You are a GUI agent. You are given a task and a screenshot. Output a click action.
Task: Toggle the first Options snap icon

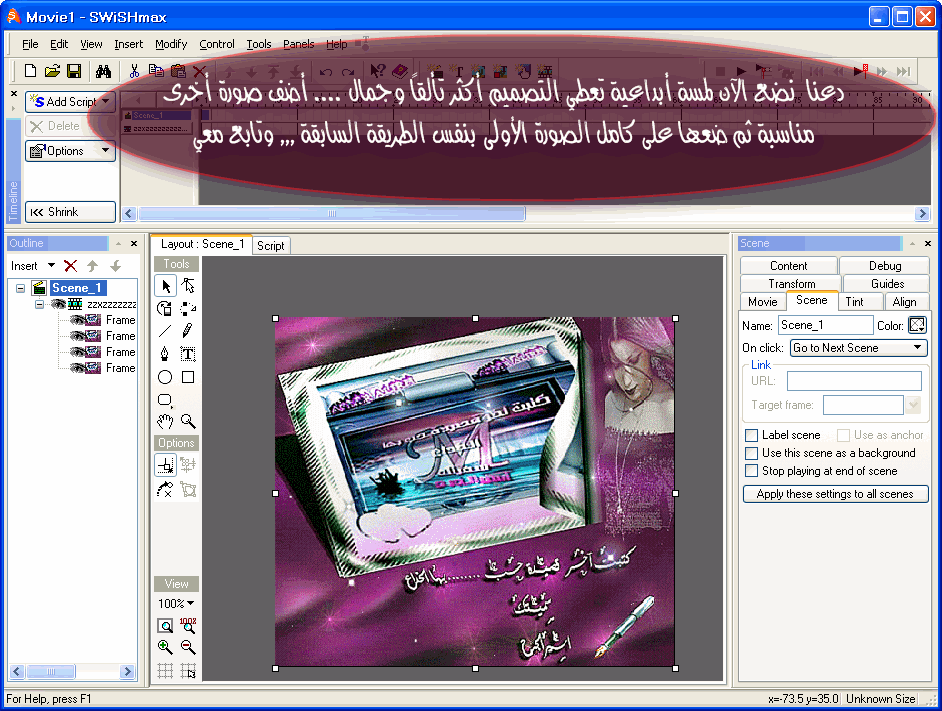[165, 465]
